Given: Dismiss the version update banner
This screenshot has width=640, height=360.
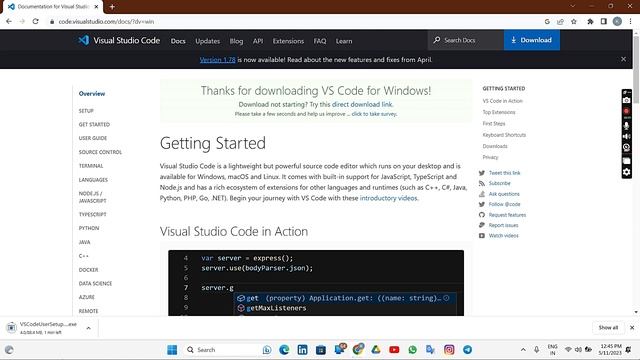Looking at the screenshot, I should (623, 59).
